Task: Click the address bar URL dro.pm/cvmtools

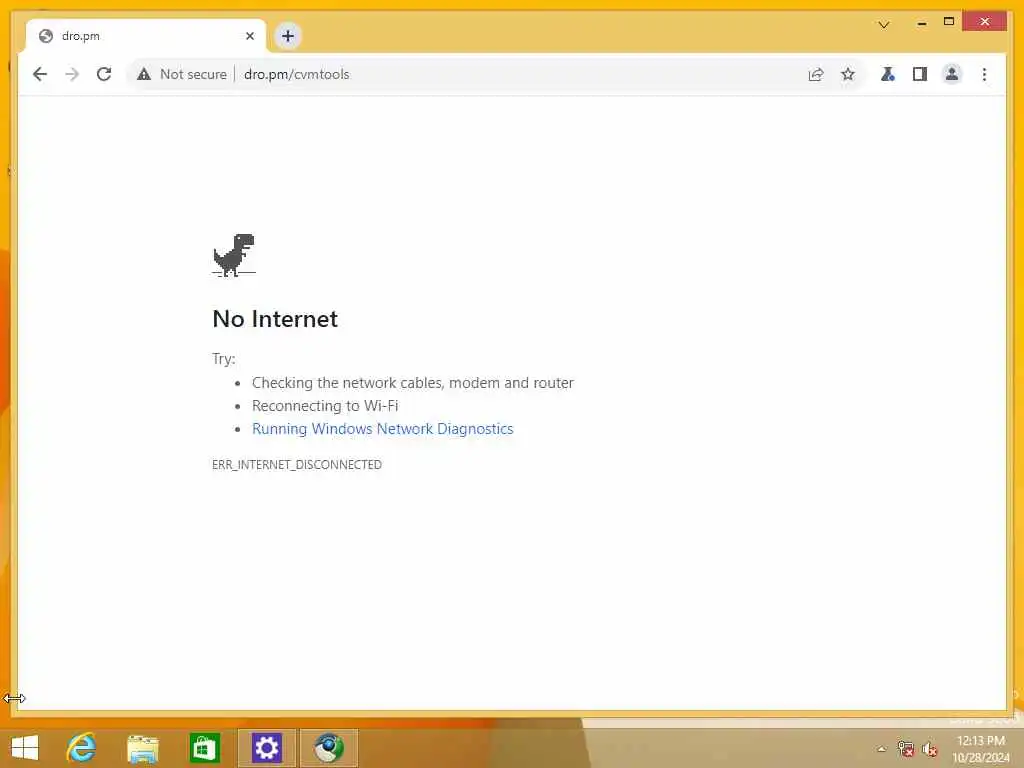Action: pos(296,74)
